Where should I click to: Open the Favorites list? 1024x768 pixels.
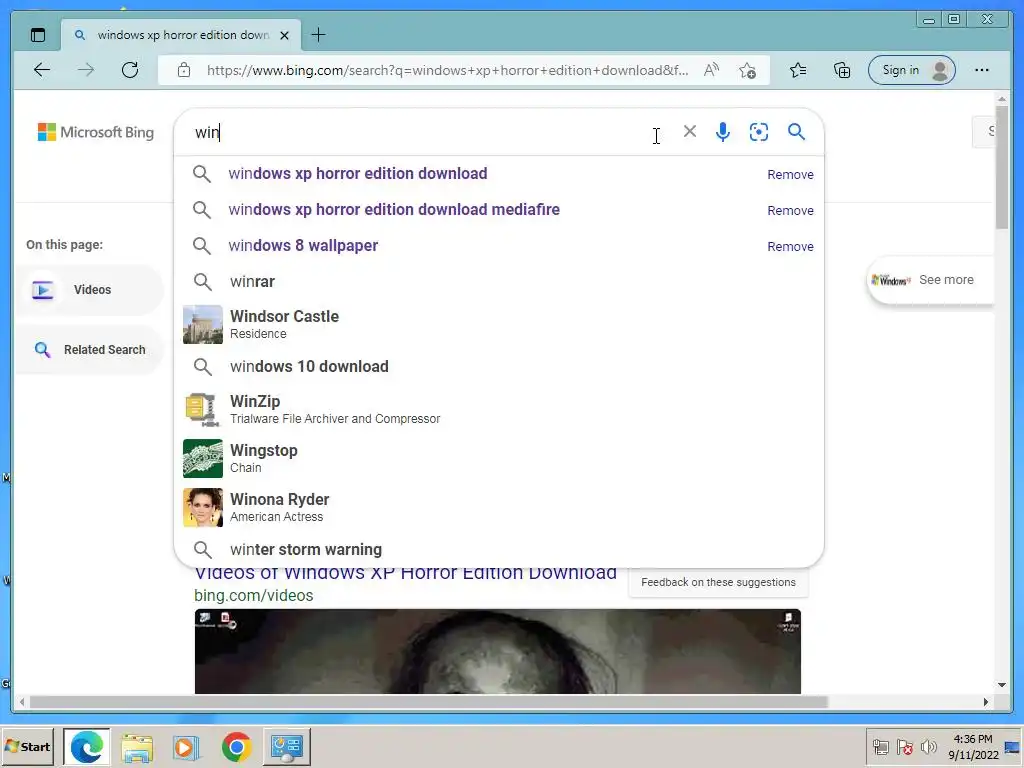[x=798, y=70]
